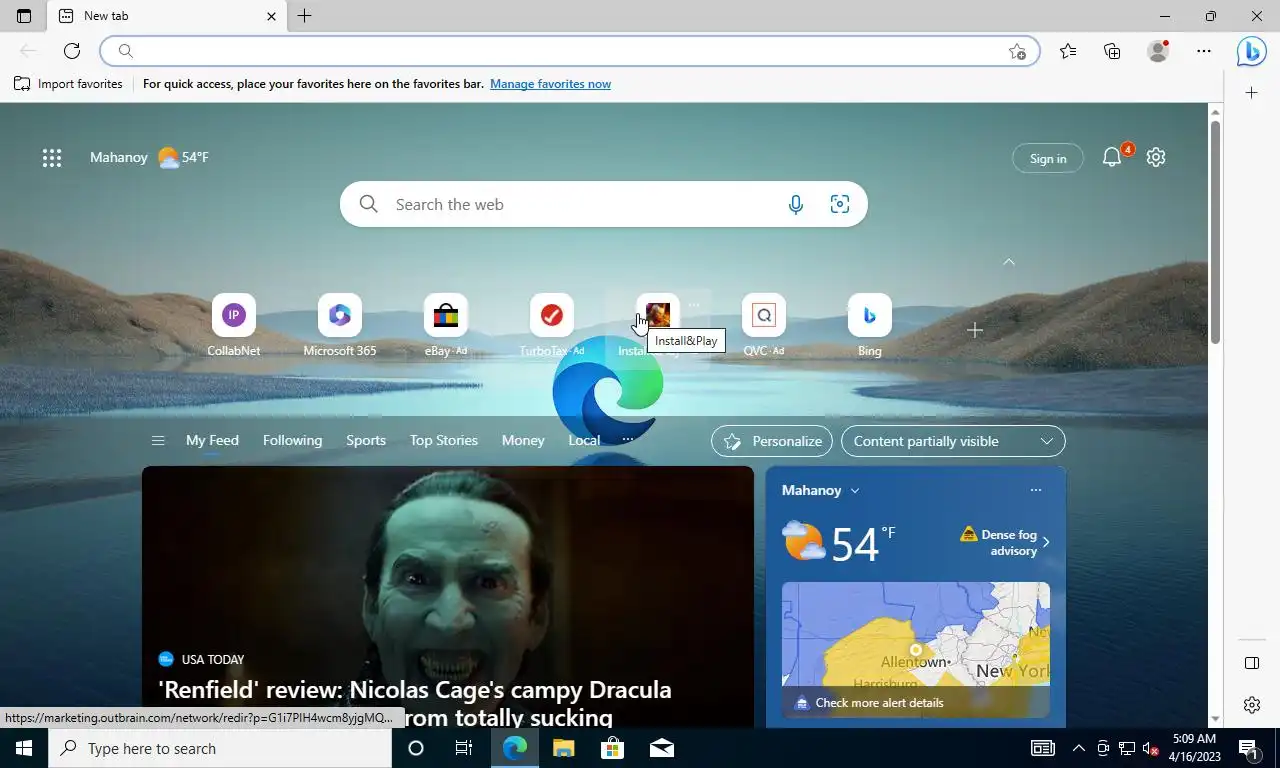This screenshot has width=1280, height=768.
Task: Switch to the Sports tab
Action: click(366, 440)
